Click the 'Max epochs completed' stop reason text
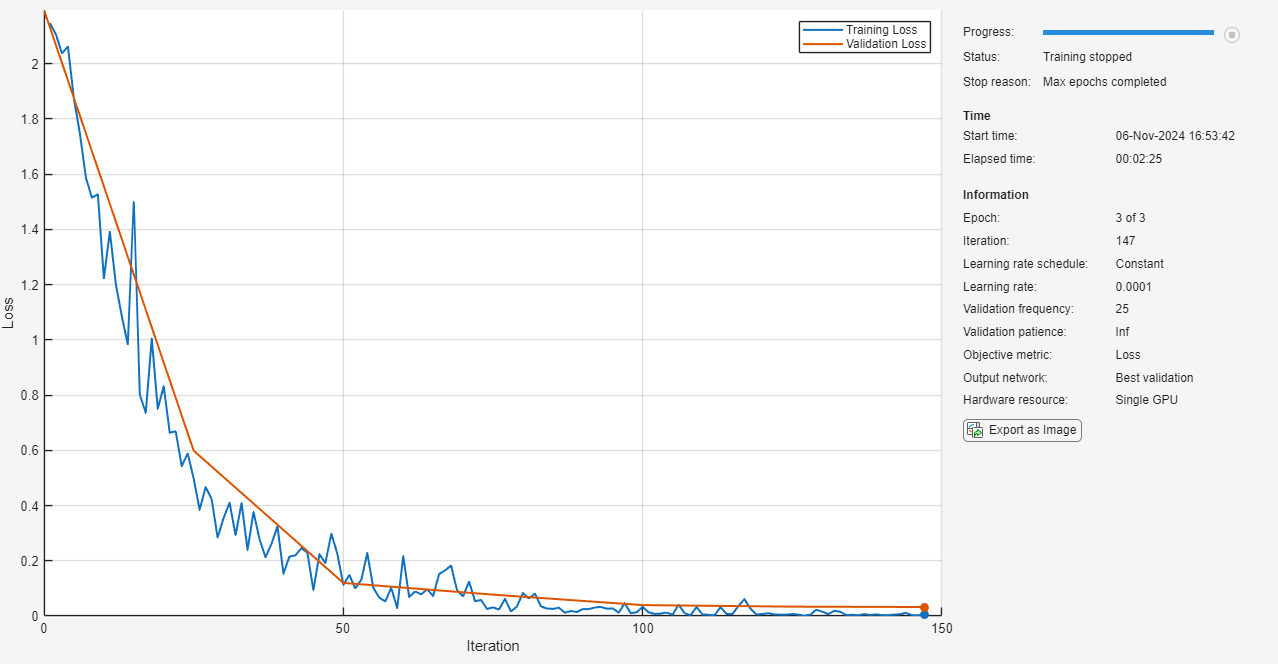 pyautogui.click(x=1104, y=82)
